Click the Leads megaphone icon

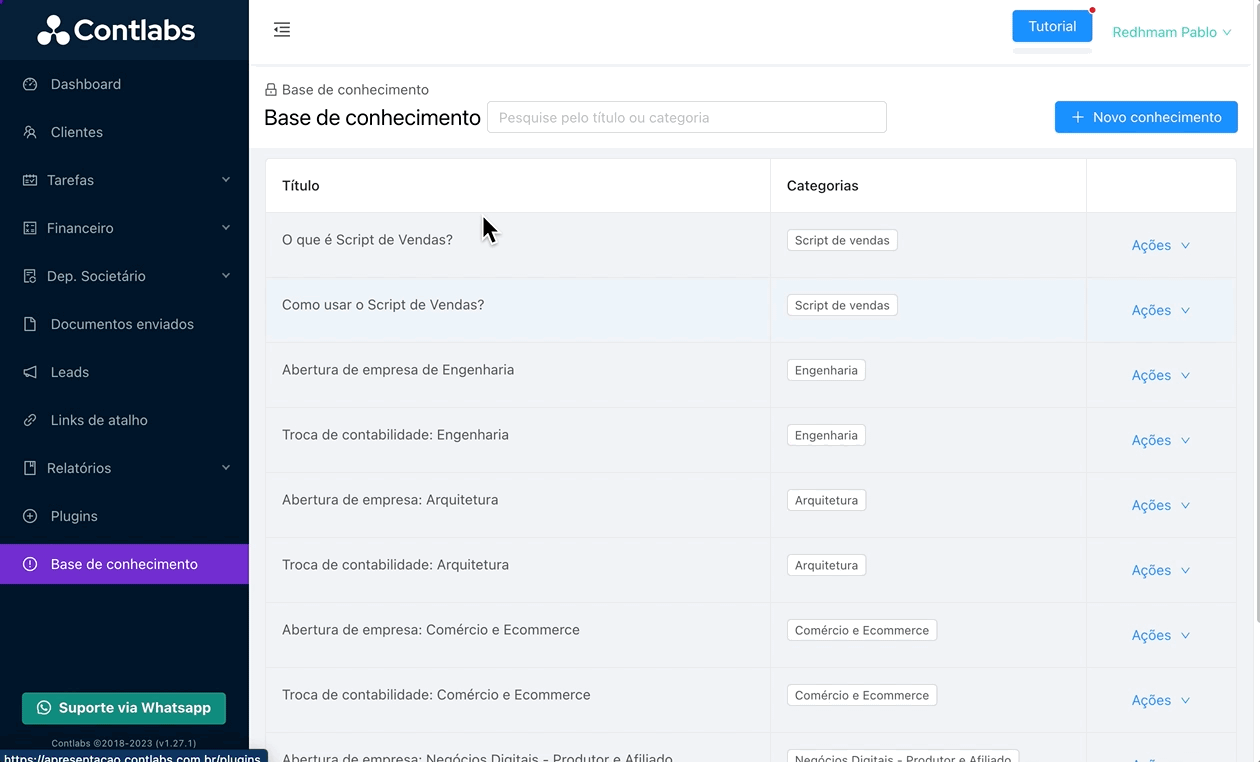[30, 373]
